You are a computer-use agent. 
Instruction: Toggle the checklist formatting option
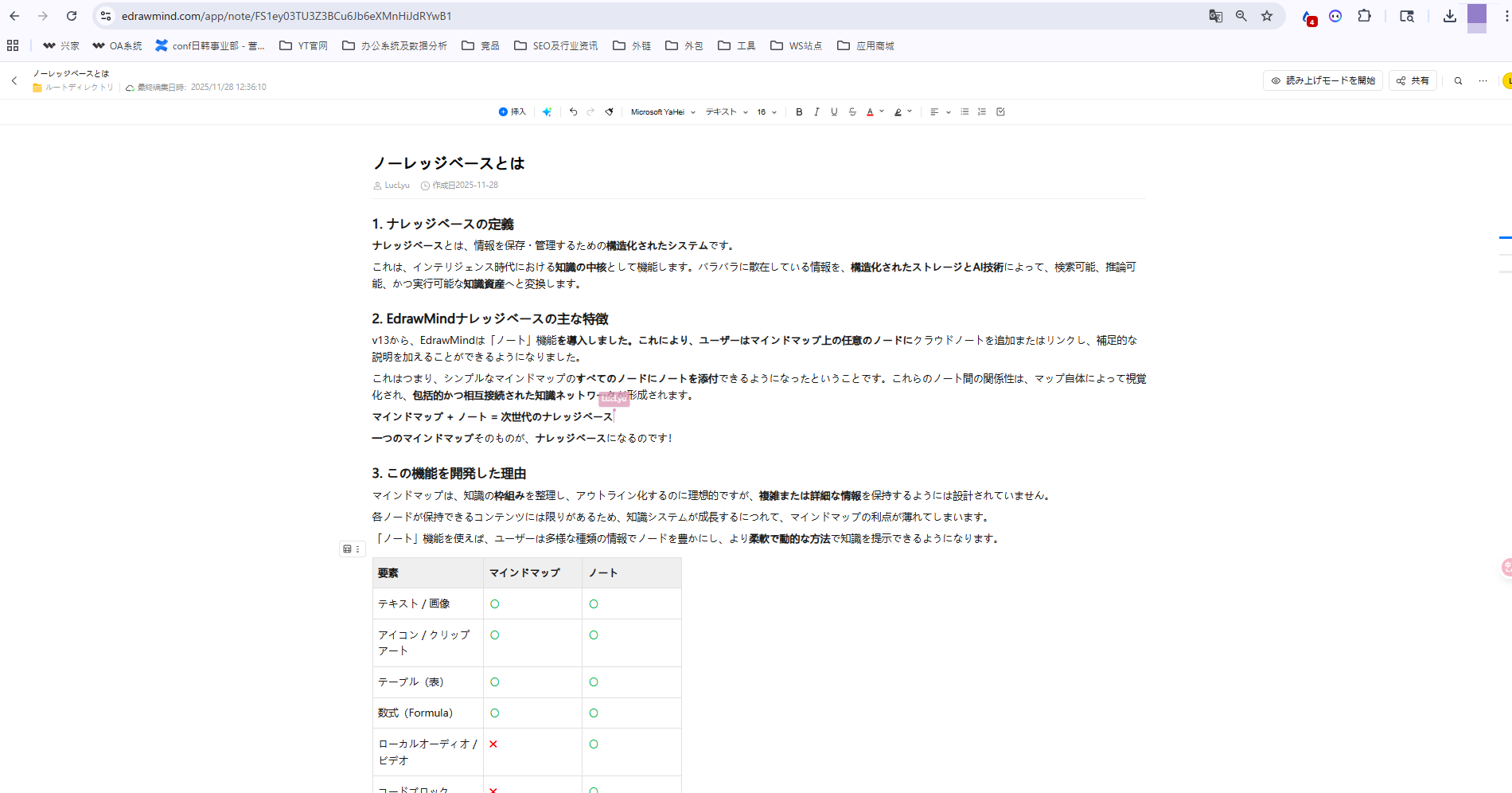[x=1000, y=111]
